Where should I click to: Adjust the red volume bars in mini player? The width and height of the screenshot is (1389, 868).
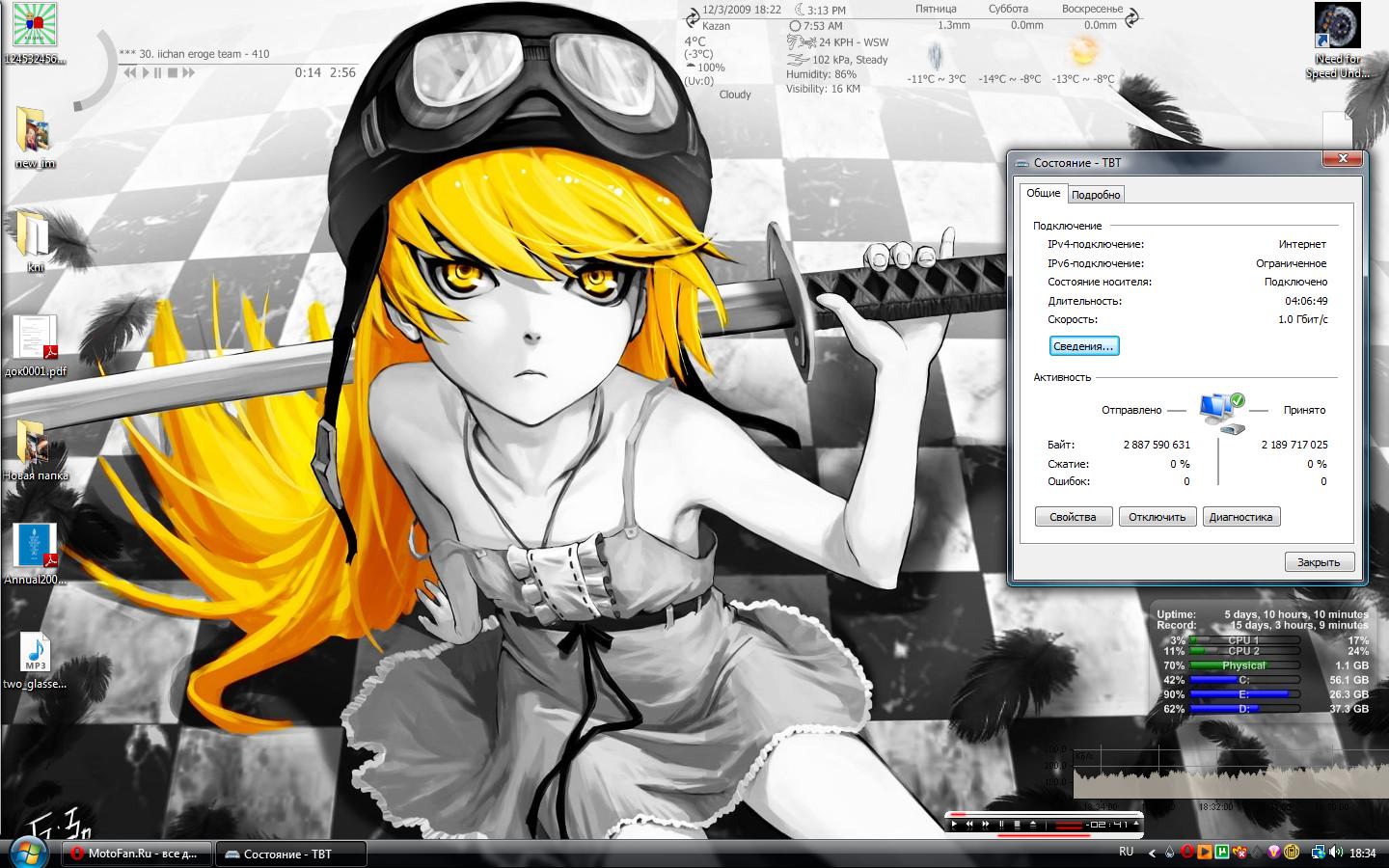(x=1069, y=826)
